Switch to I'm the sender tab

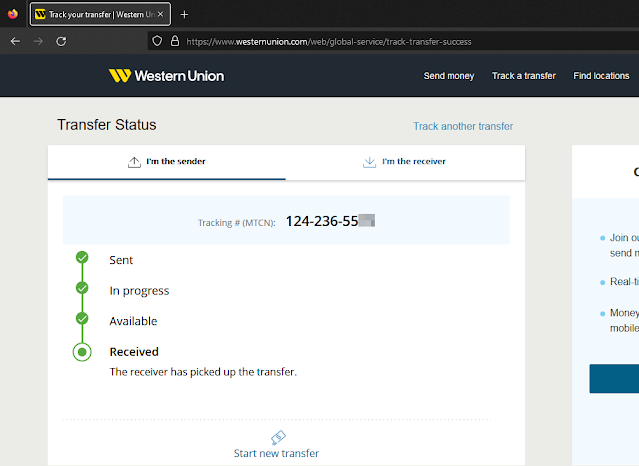pos(167,162)
